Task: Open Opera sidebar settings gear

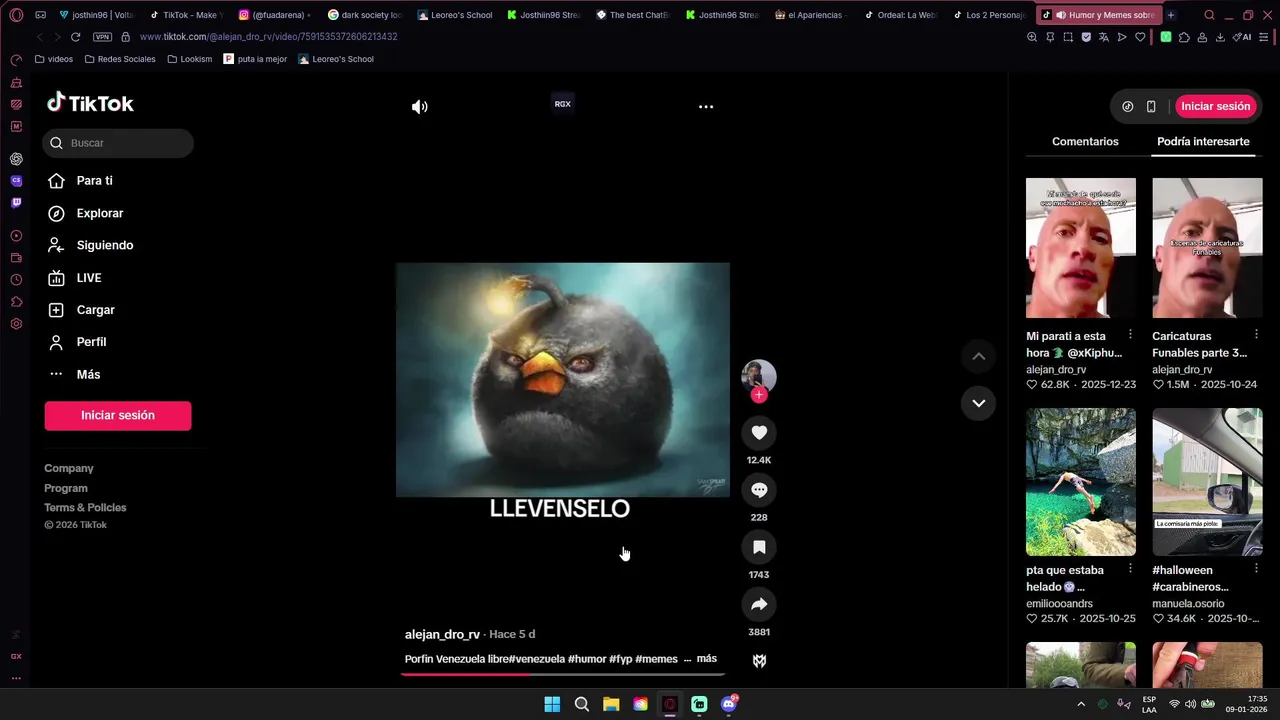Action: coord(16,324)
